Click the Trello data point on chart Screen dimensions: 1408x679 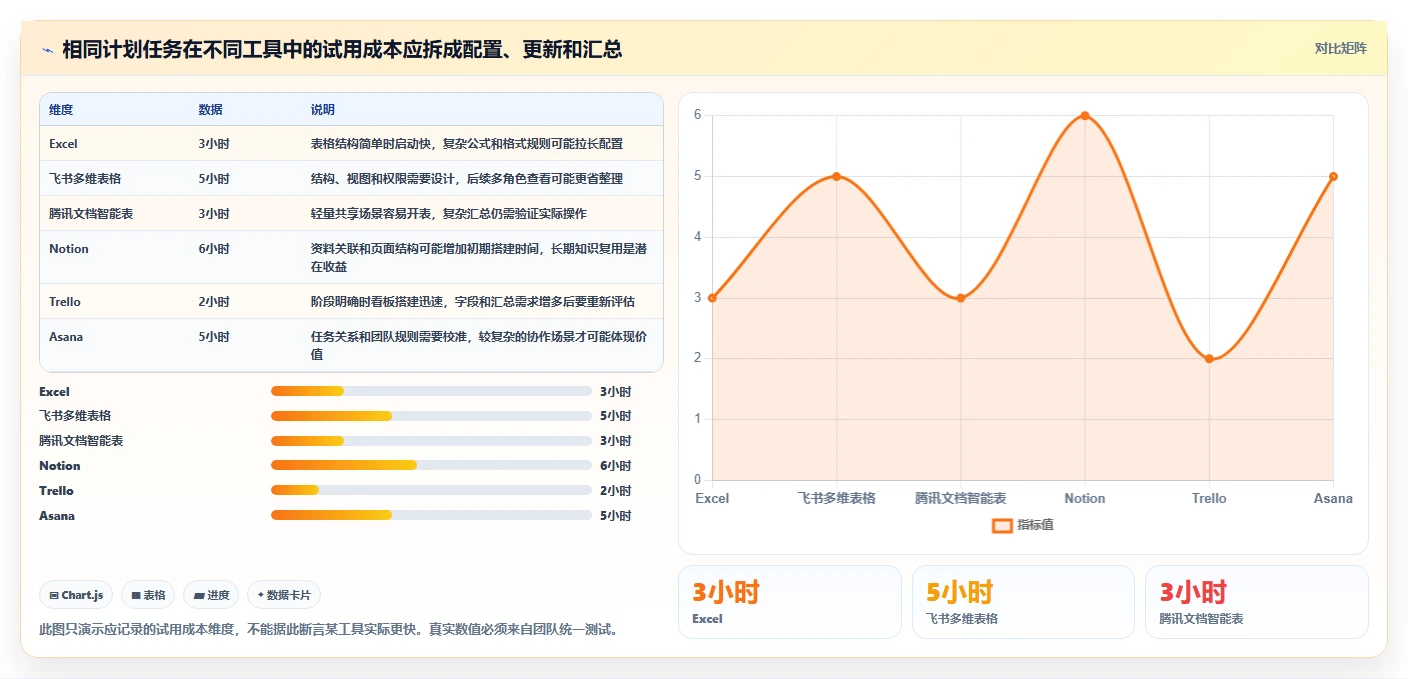tap(1209, 358)
